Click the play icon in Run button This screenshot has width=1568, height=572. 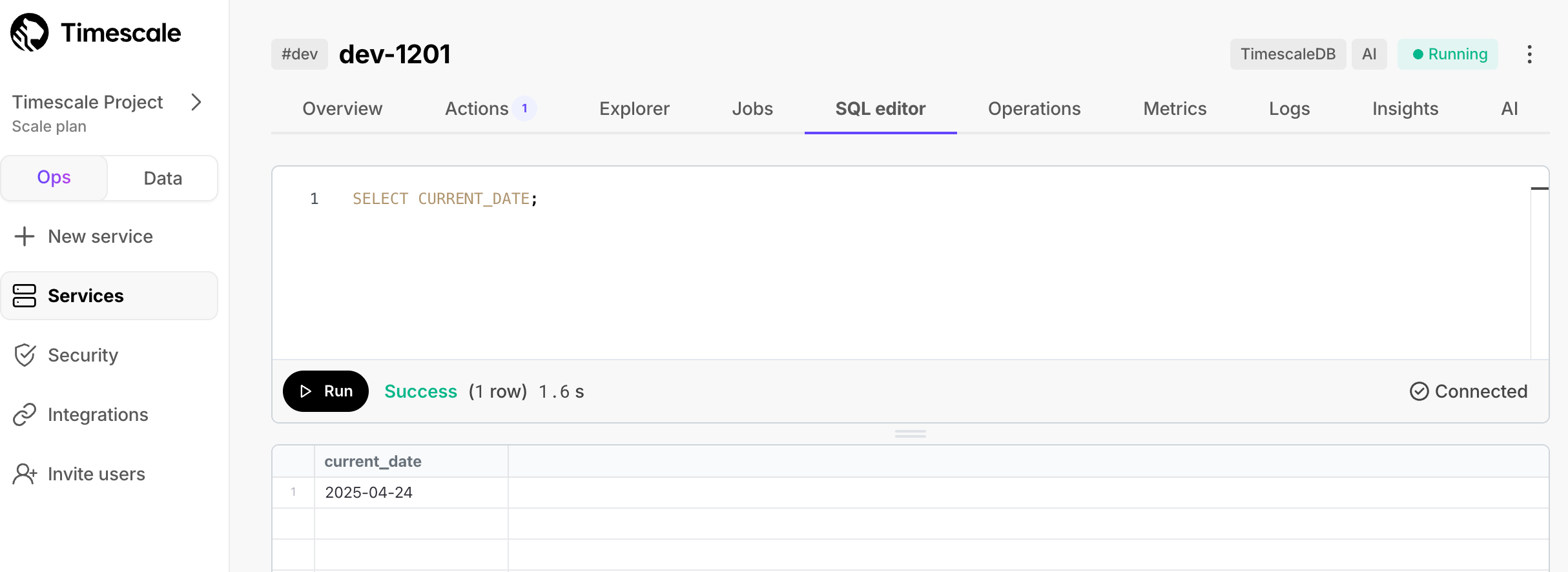tap(306, 391)
